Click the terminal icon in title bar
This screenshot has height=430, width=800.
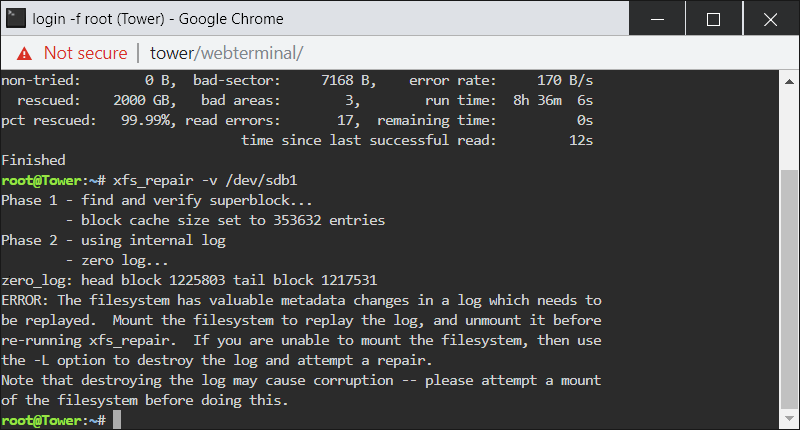pos(15,19)
